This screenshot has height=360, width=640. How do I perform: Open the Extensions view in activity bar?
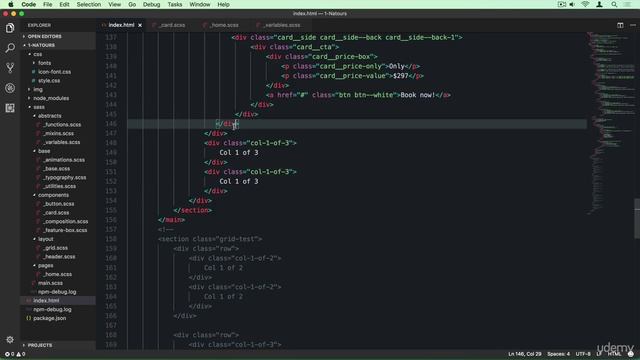click(x=10, y=108)
